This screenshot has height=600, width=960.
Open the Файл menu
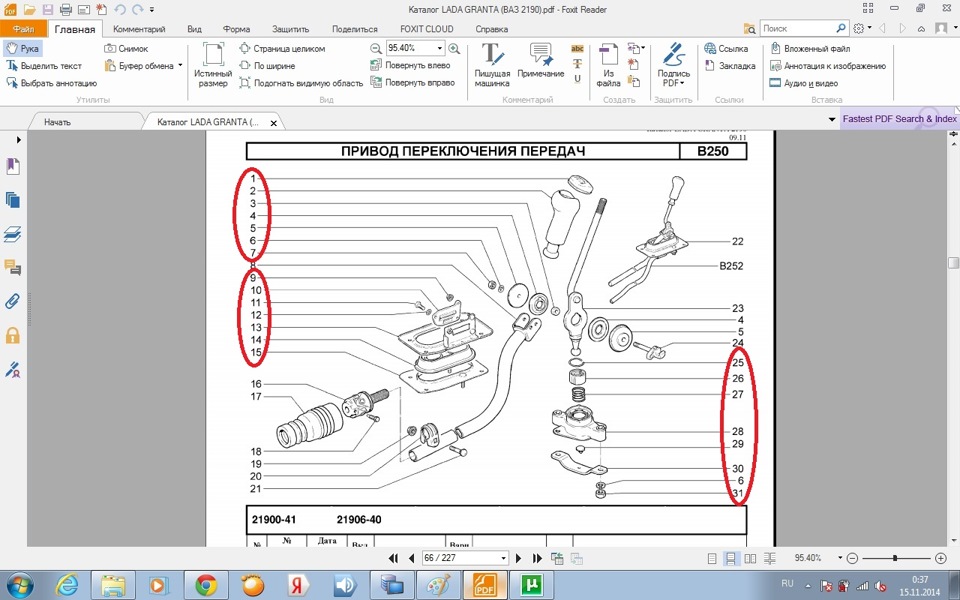(x=23, y=29)
